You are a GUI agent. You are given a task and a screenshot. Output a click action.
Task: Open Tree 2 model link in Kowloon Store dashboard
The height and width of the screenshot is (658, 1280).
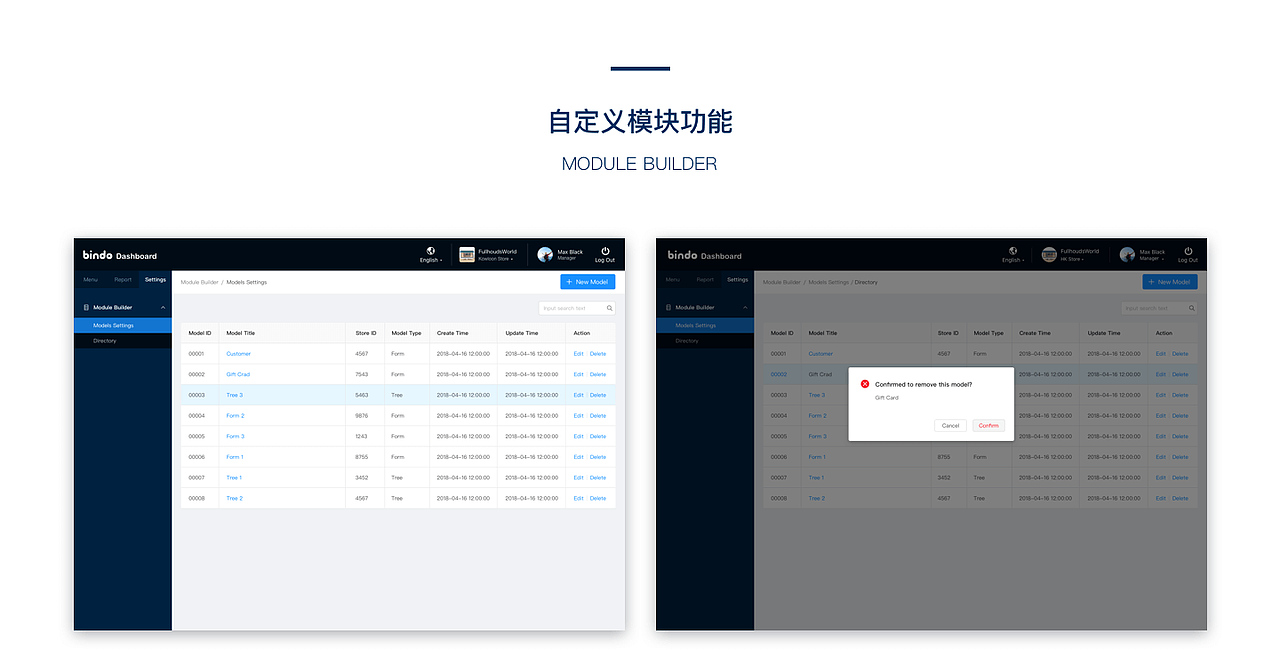[x=234, y=498]
